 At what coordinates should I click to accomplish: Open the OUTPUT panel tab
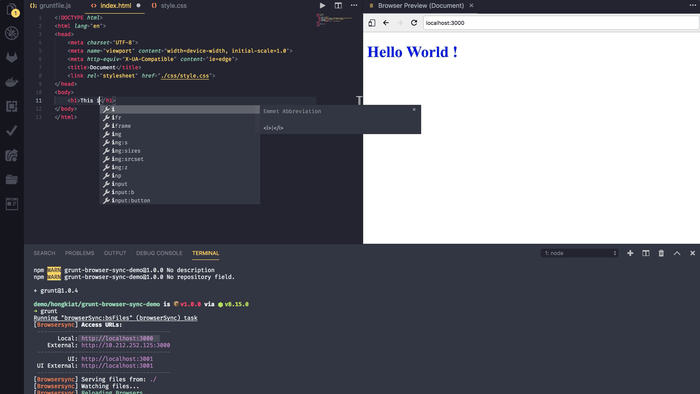(x=115, y=253)
